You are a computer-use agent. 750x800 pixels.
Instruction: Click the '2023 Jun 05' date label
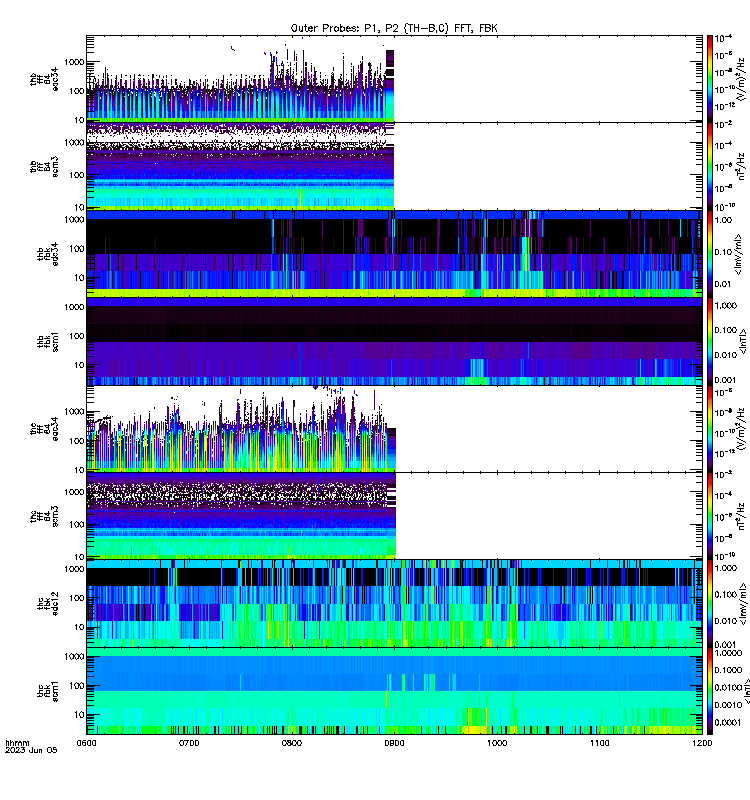coord(31,751)
